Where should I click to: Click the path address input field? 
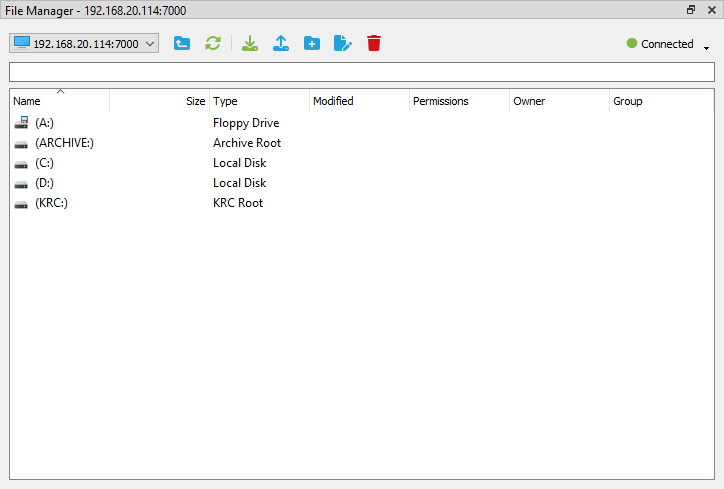tap(361, 72)
